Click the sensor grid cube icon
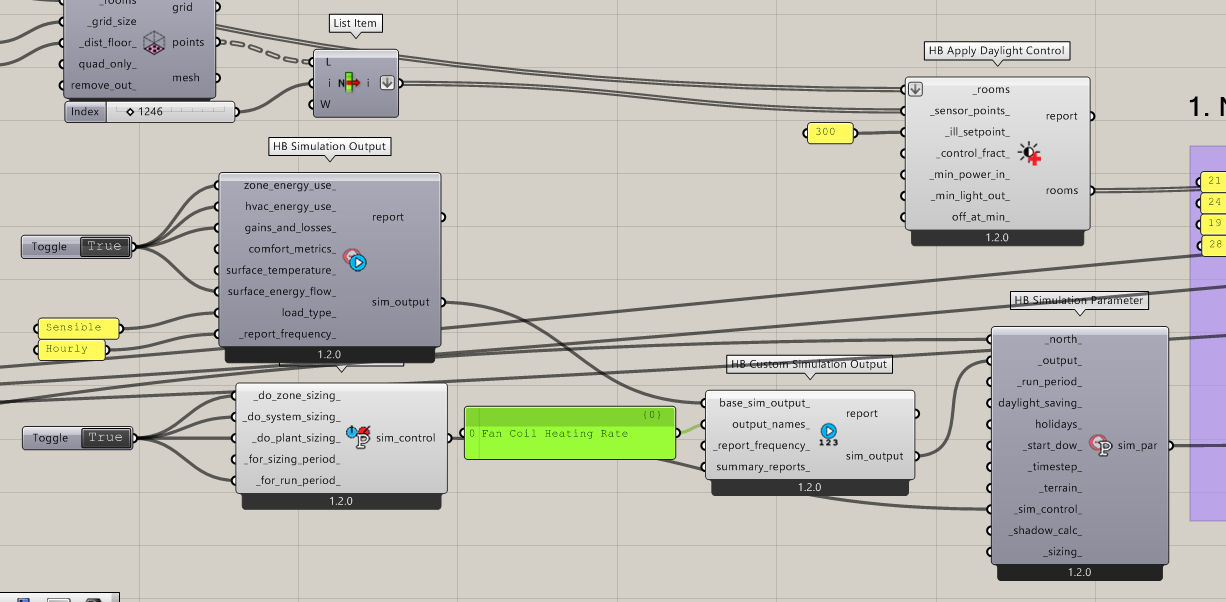This screenshot has width=1226, height=602. 154,42
